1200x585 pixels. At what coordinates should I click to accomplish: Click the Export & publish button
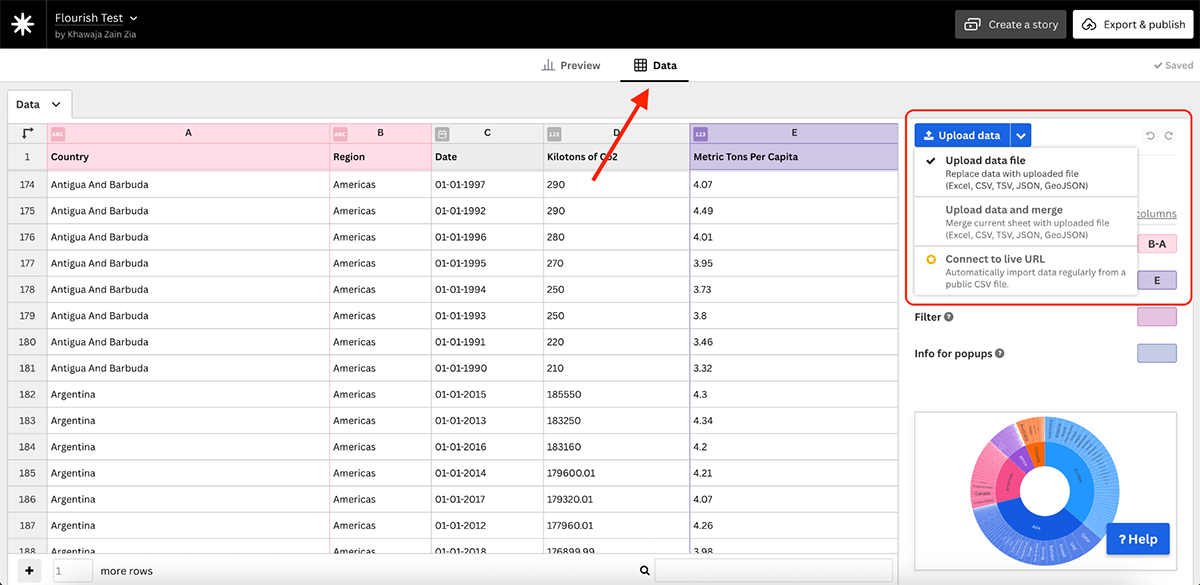1133,25
